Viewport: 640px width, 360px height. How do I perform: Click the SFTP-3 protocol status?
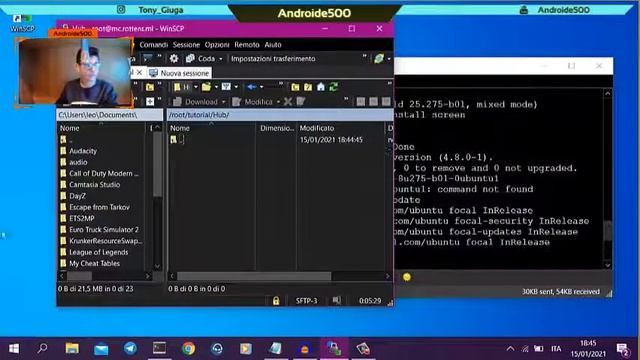pos(306,301)
